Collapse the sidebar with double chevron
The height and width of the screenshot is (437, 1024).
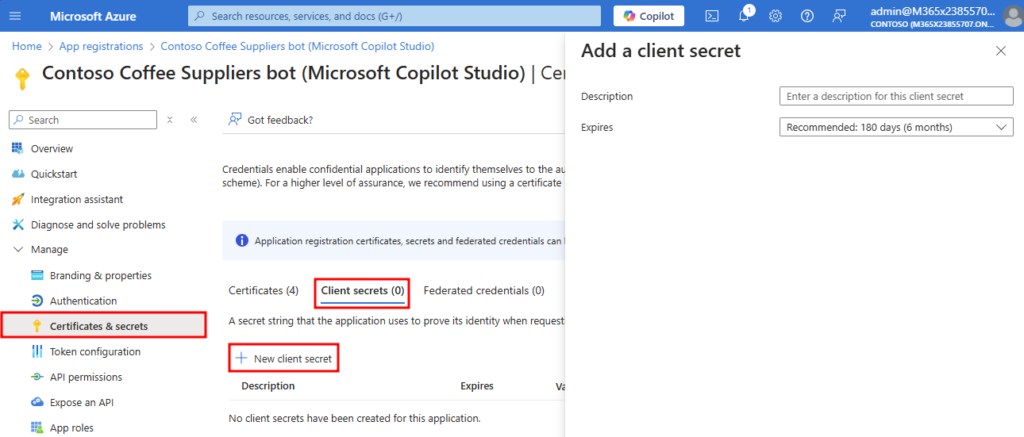(193, 120)
